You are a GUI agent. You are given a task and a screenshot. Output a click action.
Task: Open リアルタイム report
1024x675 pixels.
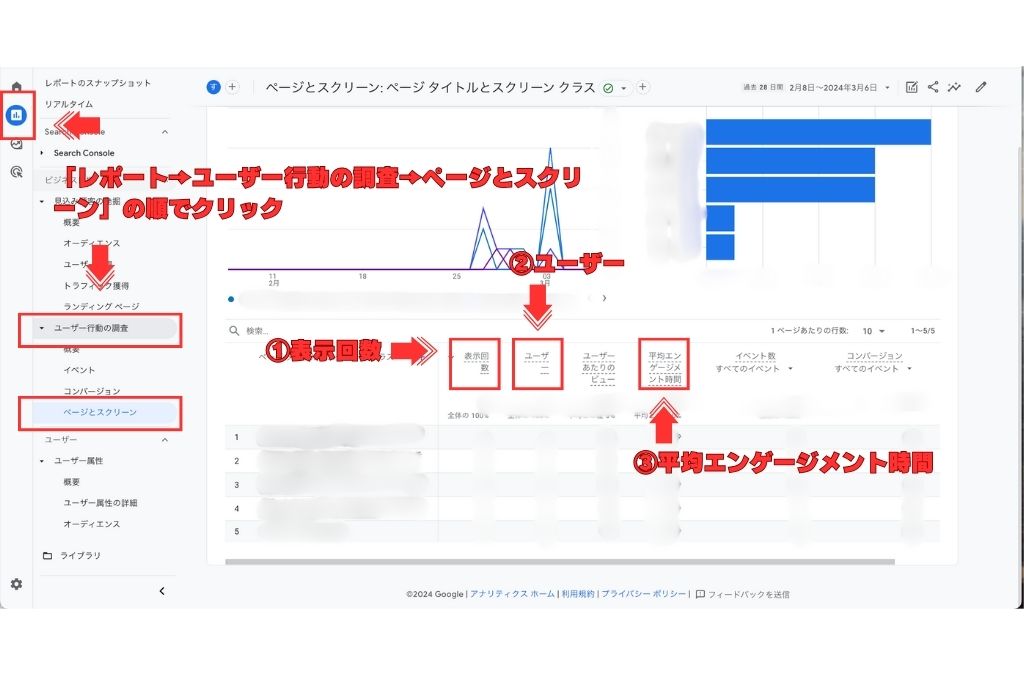pos(69,104)
